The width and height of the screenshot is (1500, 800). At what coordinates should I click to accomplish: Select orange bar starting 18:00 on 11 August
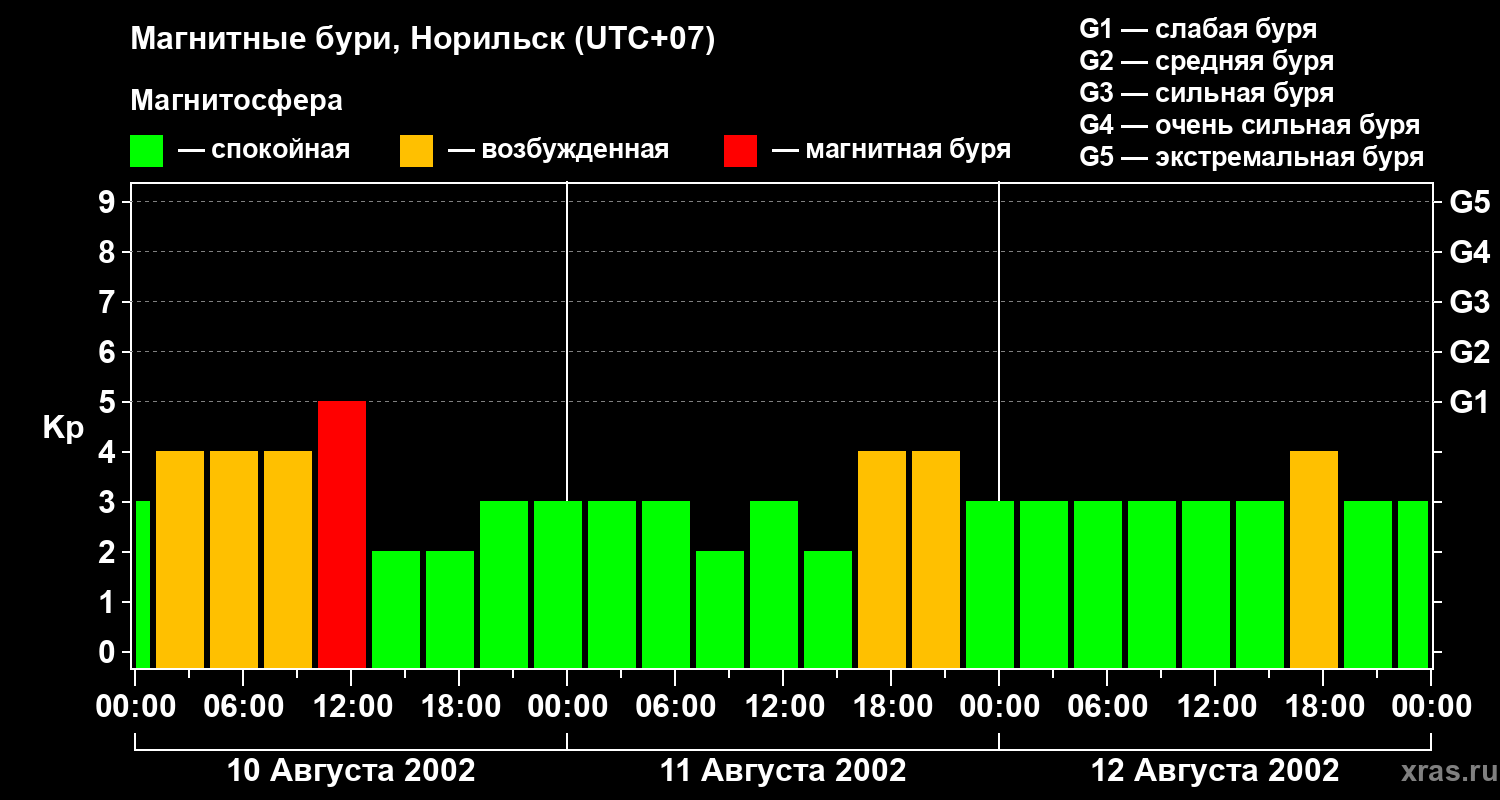click(936, 560)
